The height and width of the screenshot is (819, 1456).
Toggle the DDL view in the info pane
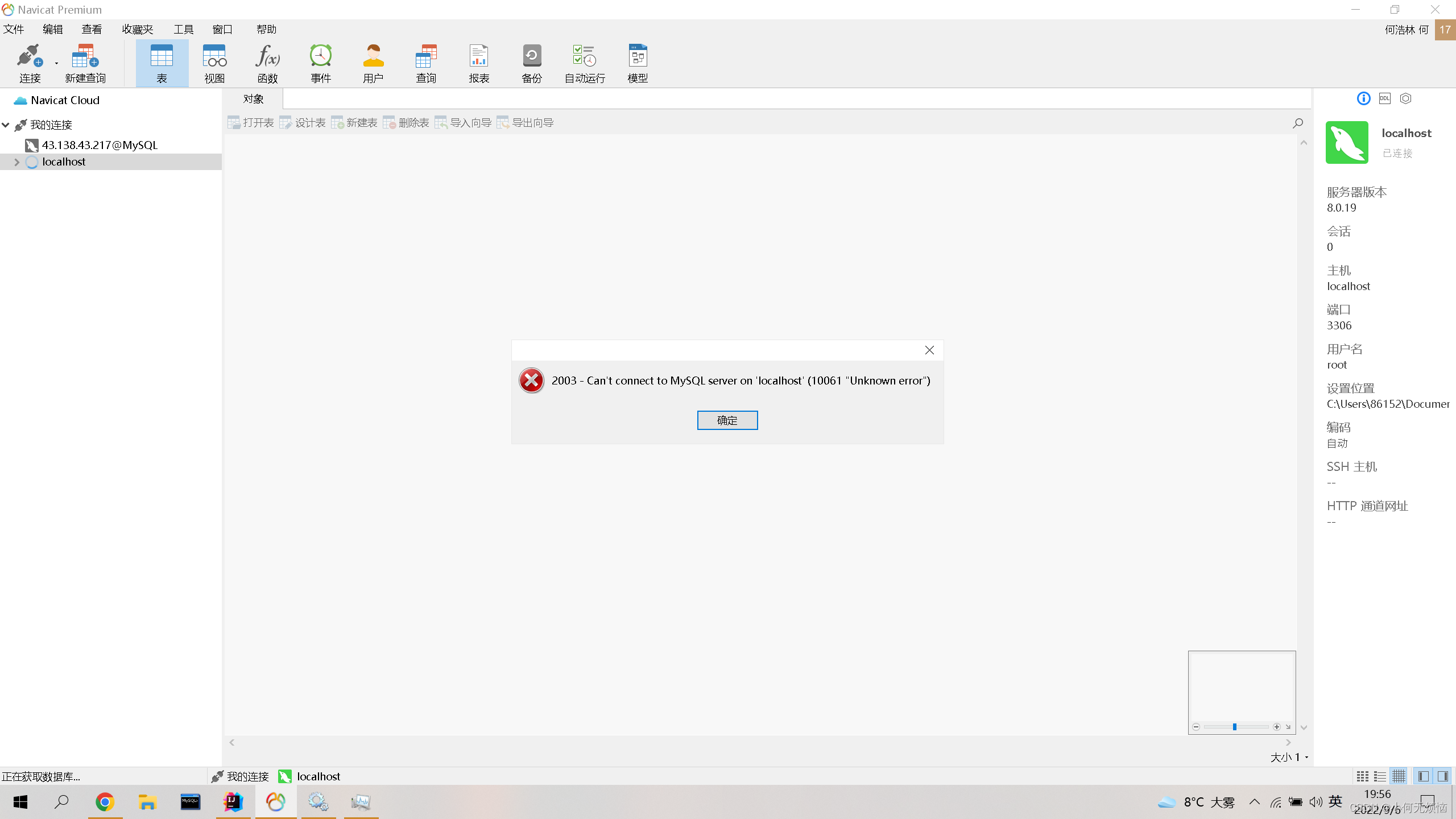coord(1384,98)
